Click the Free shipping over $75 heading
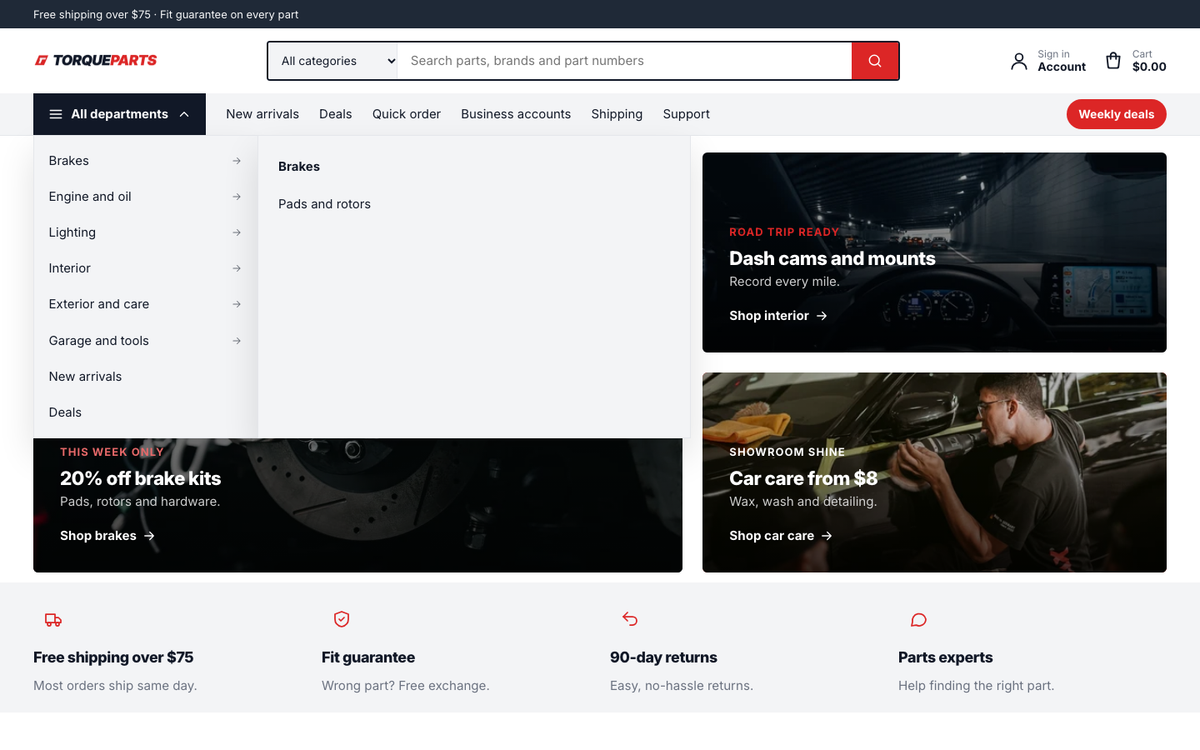1200x750 pixels. click(x=113, y=657)
